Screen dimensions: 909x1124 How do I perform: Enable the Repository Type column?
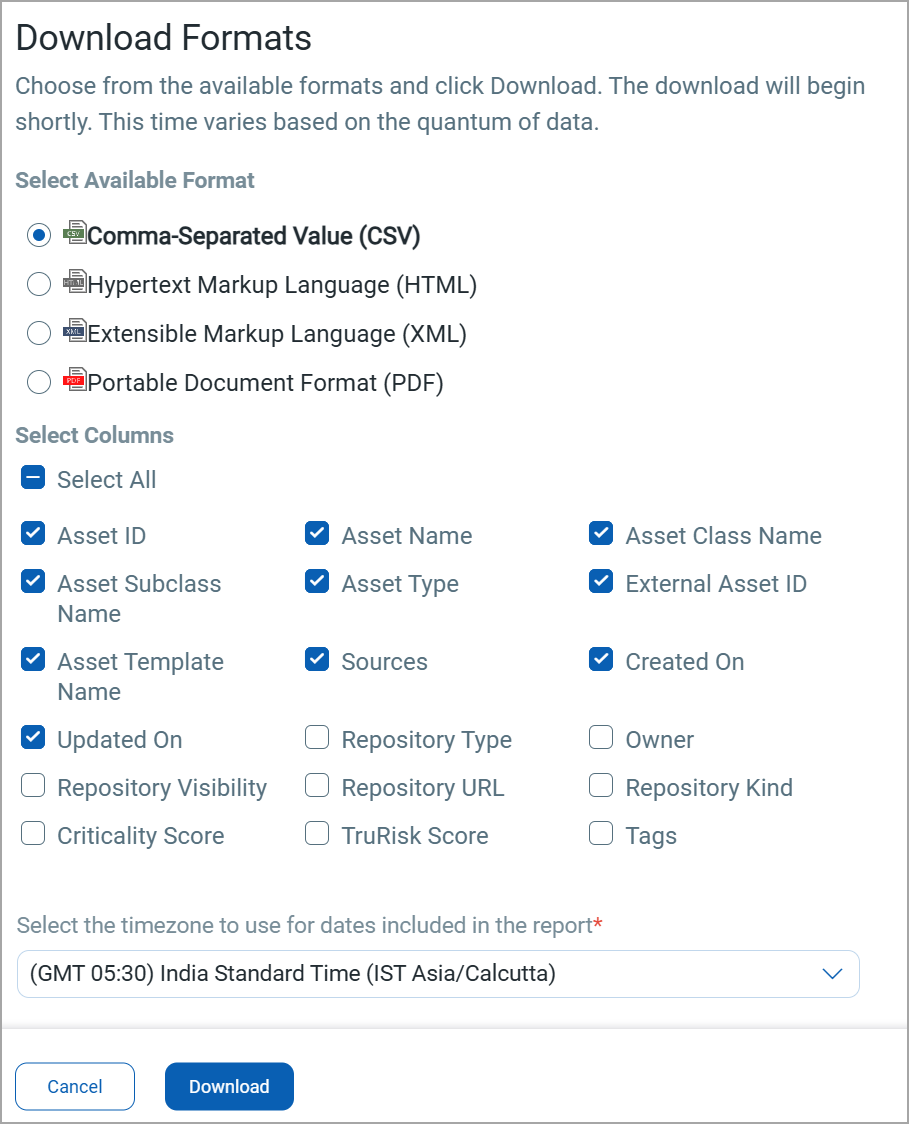317,738
